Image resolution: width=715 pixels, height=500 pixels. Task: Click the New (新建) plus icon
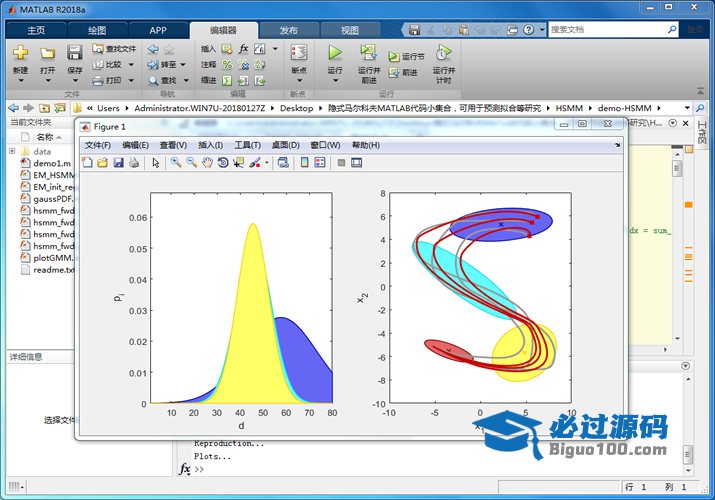coord(20,52)
